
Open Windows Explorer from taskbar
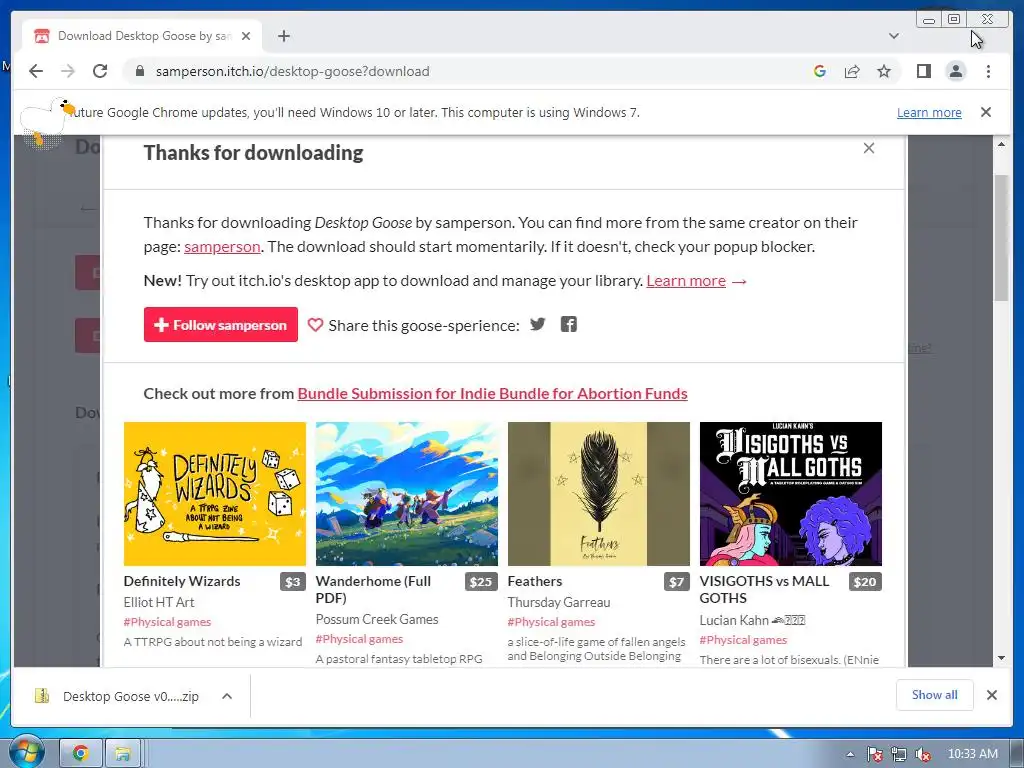pyautogui.click(x=122, y=754)
